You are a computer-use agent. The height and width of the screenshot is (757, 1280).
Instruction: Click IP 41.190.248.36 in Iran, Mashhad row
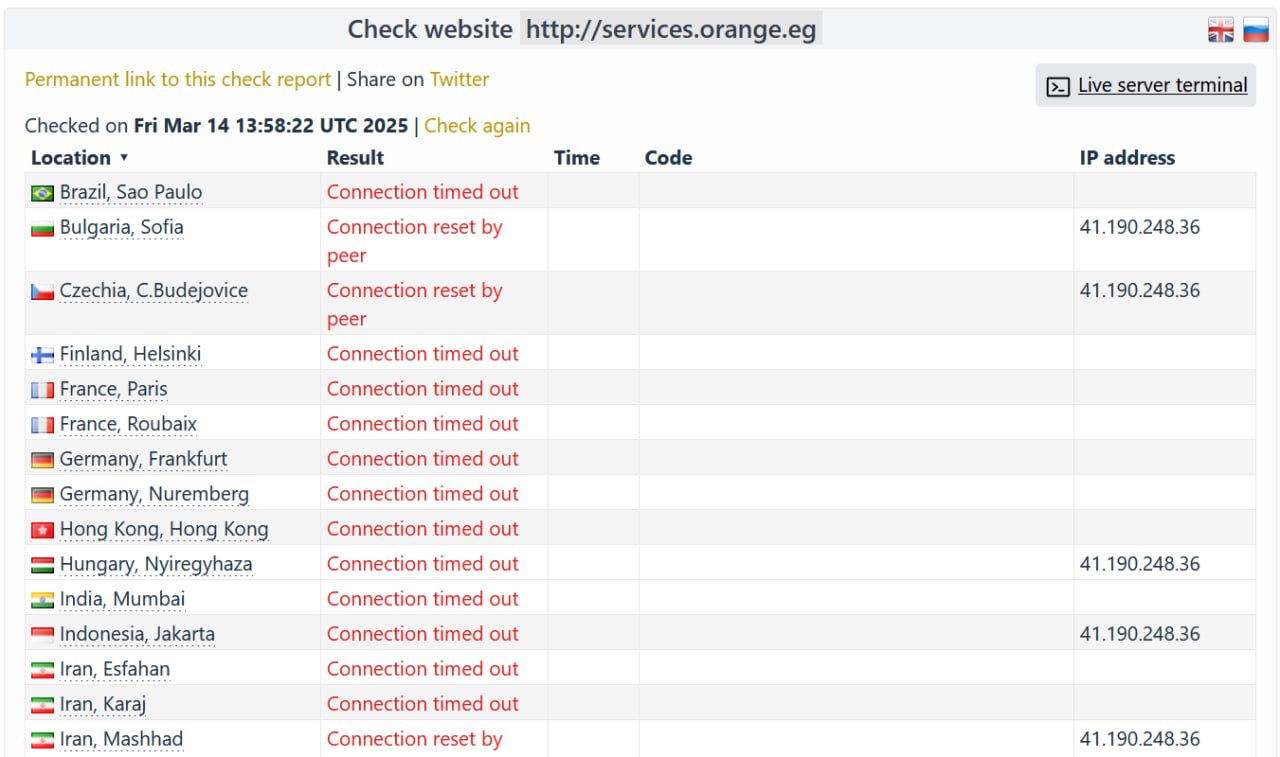pos(1140,739)
